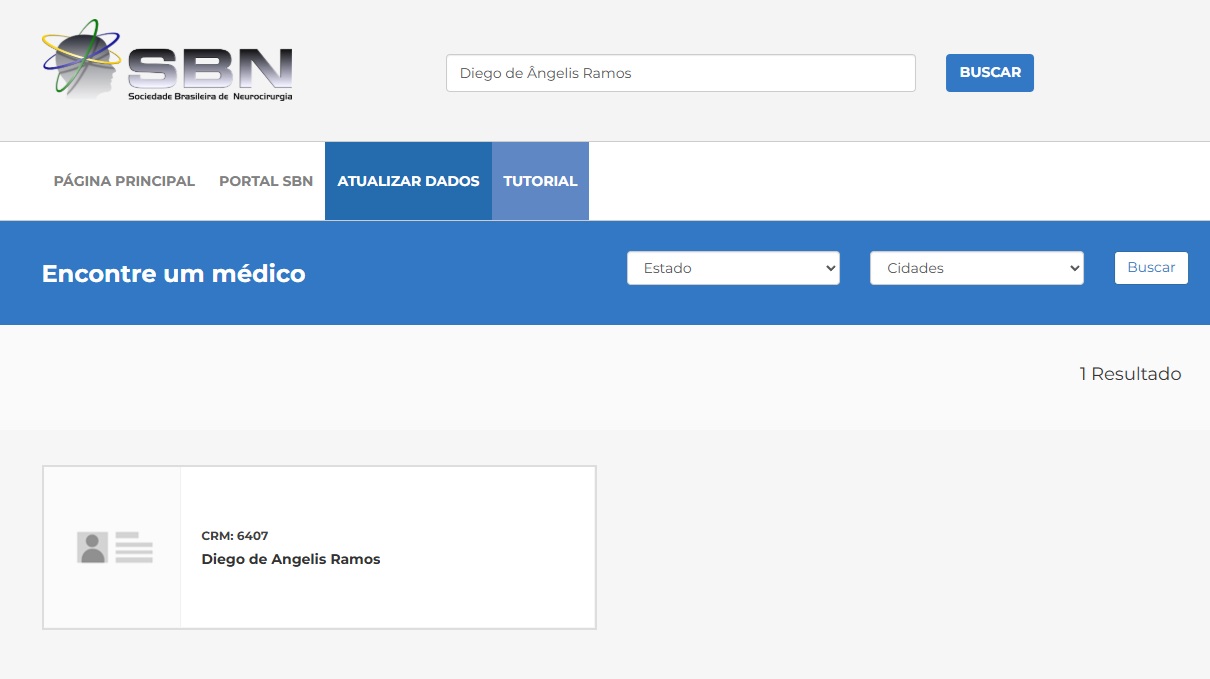Click the doctor profile placeholder icon
The width and height of the screenshot is (1210, 679).
point(114,547)
